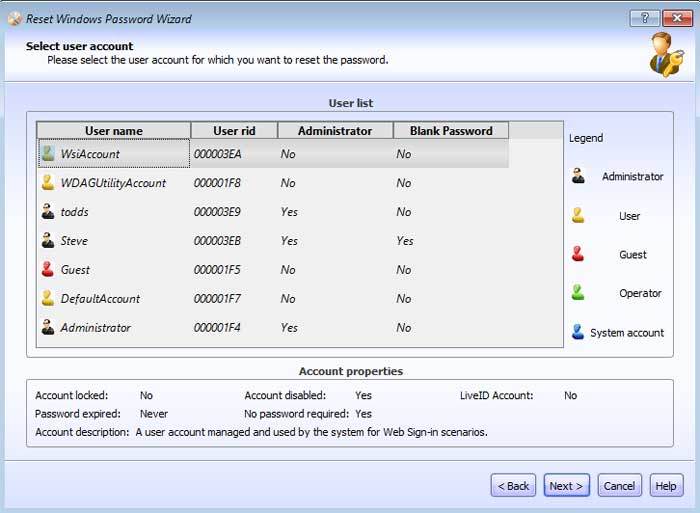700x513 pixels.
Task: Click user rid 000001F8
Action: click(x=217, y=183)
